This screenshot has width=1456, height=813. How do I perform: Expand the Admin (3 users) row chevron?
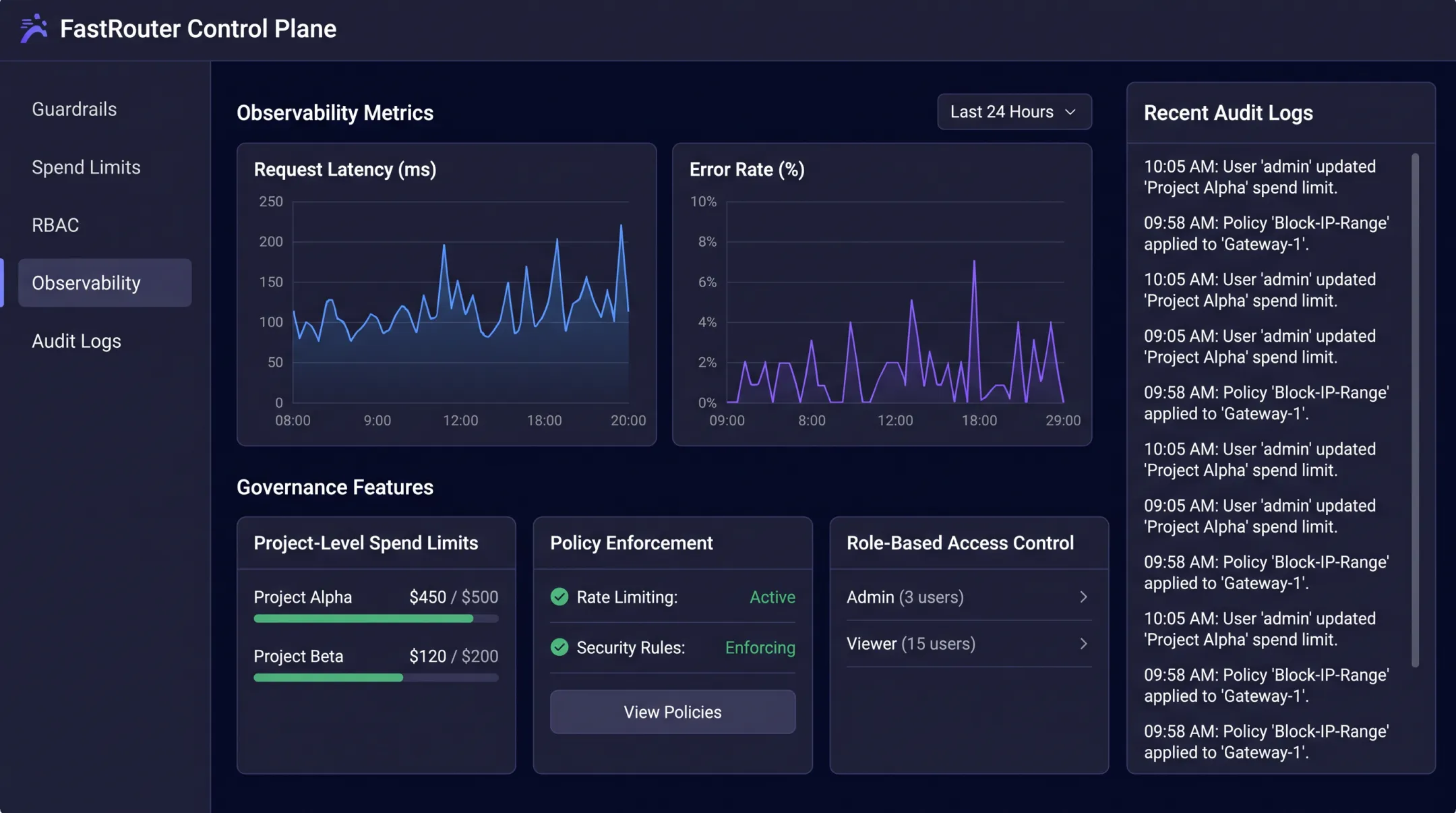tap(1083, 597)
